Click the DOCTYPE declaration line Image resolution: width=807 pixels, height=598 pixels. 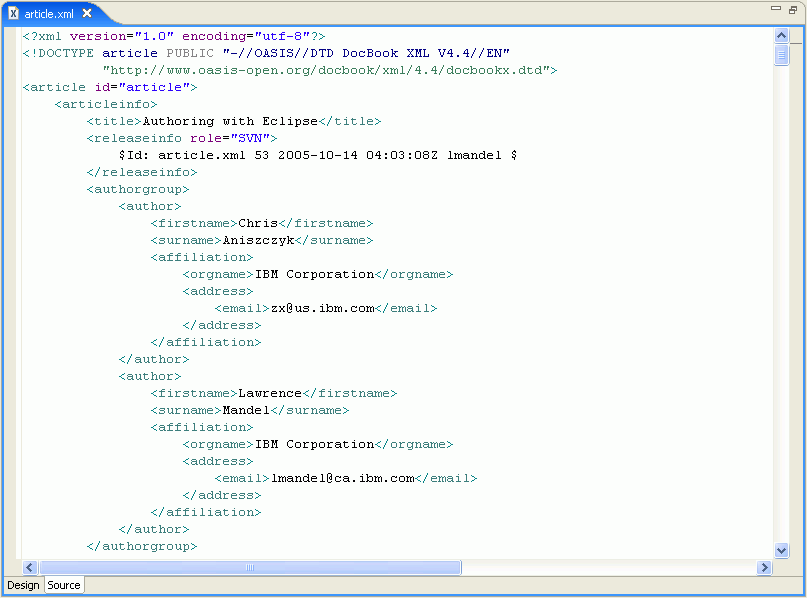[x=266, y=53]
